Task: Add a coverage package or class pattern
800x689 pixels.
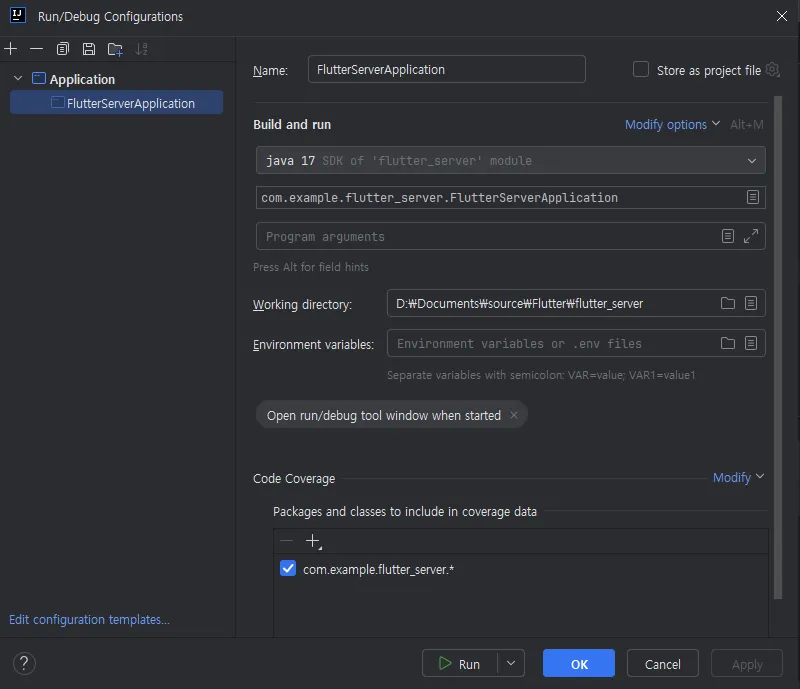Action: pos(313,541)
